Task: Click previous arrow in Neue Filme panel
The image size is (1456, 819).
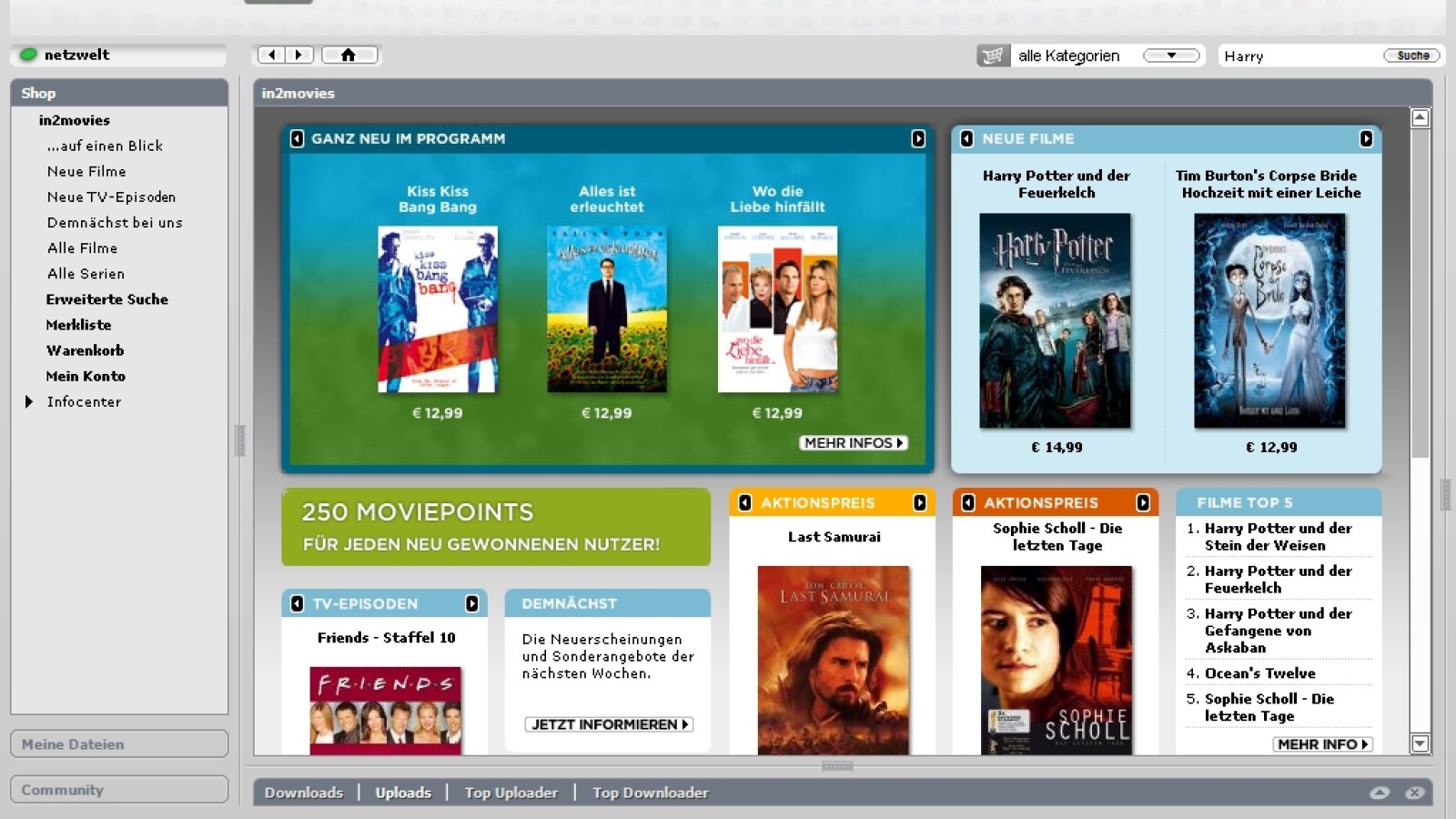Action: click(966, 138)
